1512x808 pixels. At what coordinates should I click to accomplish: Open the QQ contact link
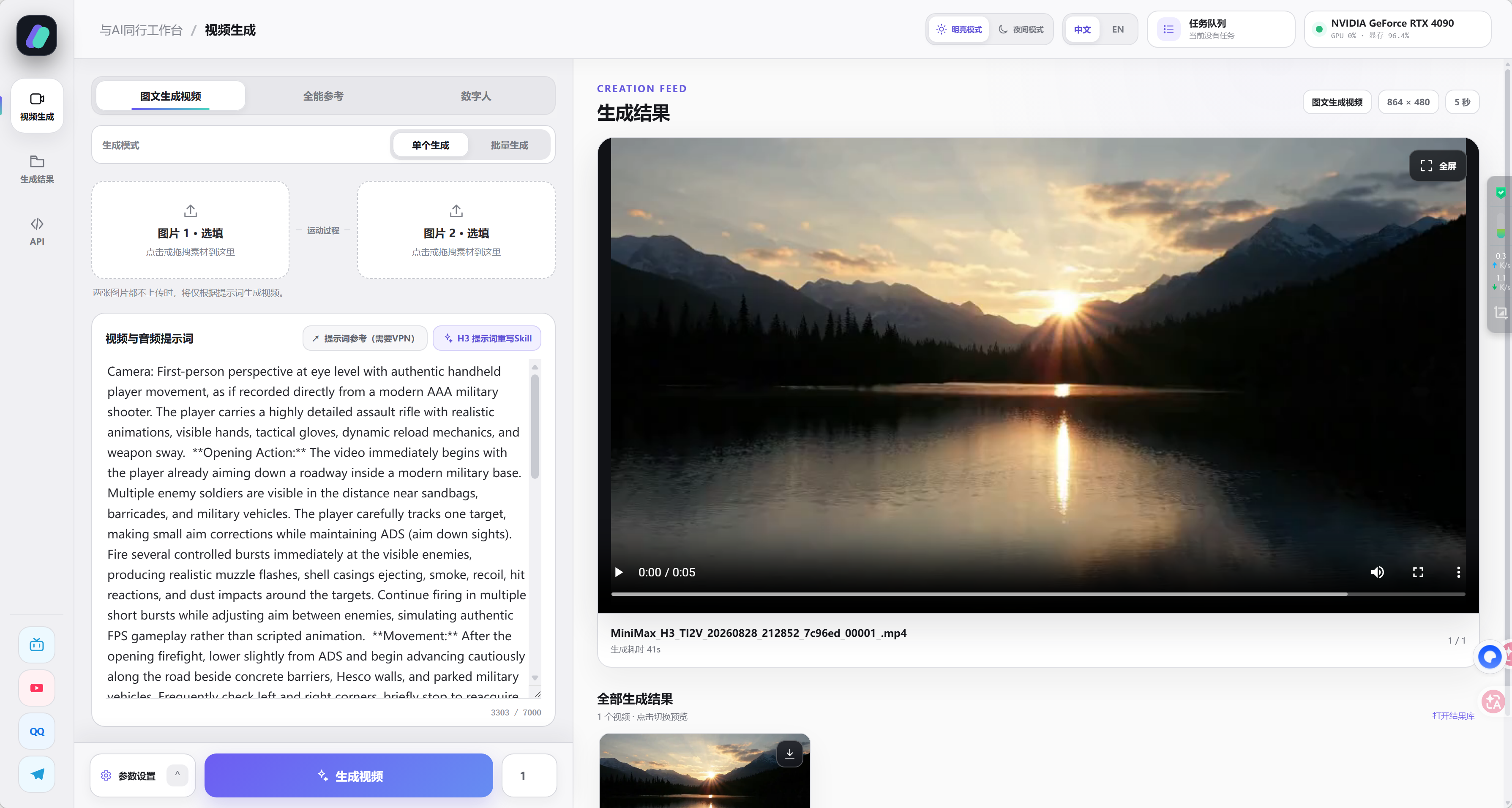tap(37, 731)
